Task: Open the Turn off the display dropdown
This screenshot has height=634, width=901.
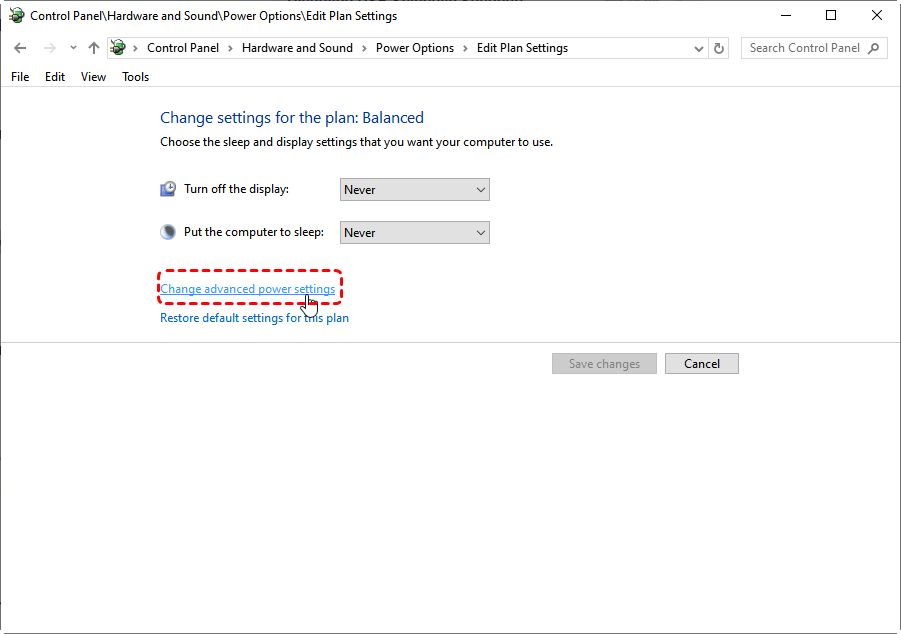Action: pos(414,190)
